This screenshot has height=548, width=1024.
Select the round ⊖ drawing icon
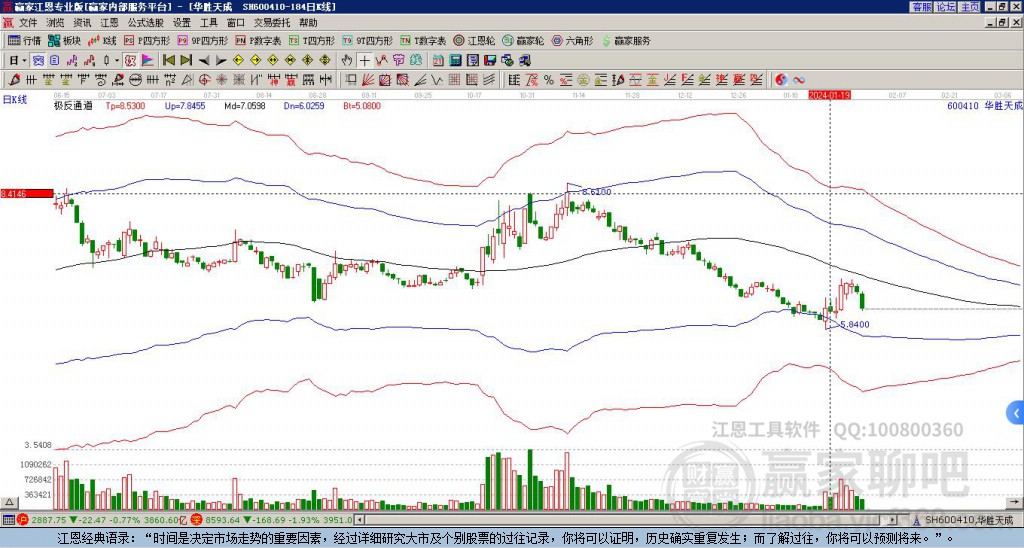[135, 80]
